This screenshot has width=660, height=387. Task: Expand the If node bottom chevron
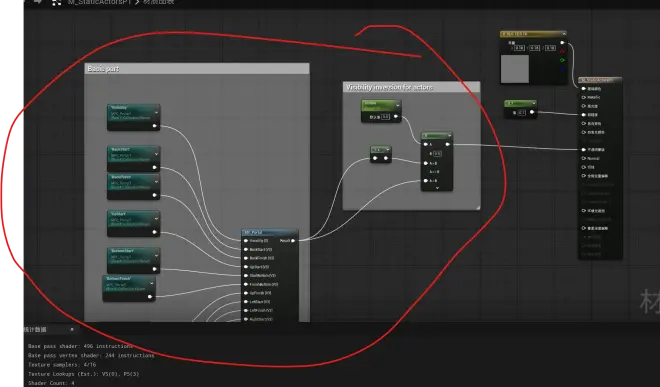[437, 188]
